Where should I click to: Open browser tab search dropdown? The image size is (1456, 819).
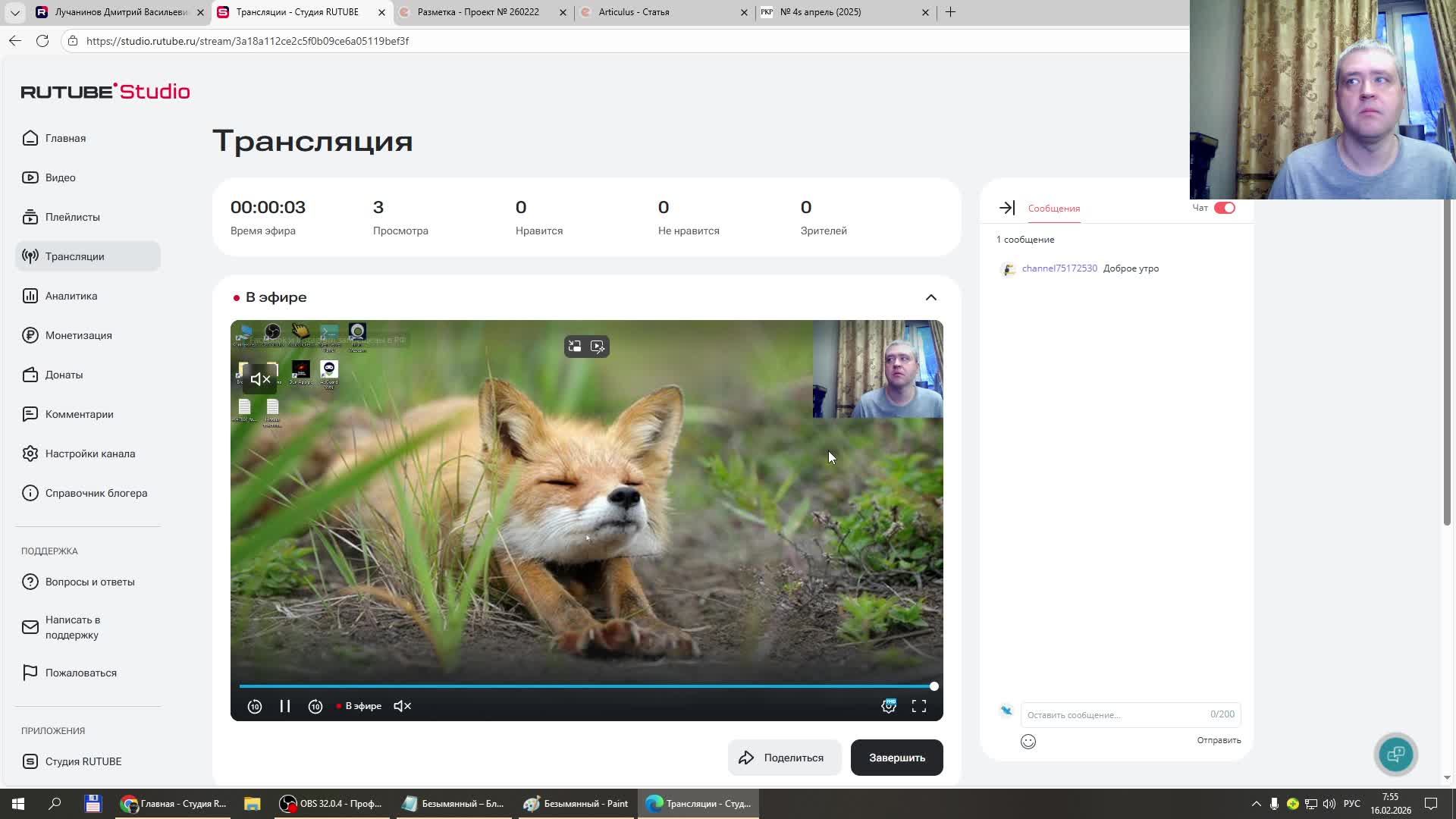tap(14, 12)
